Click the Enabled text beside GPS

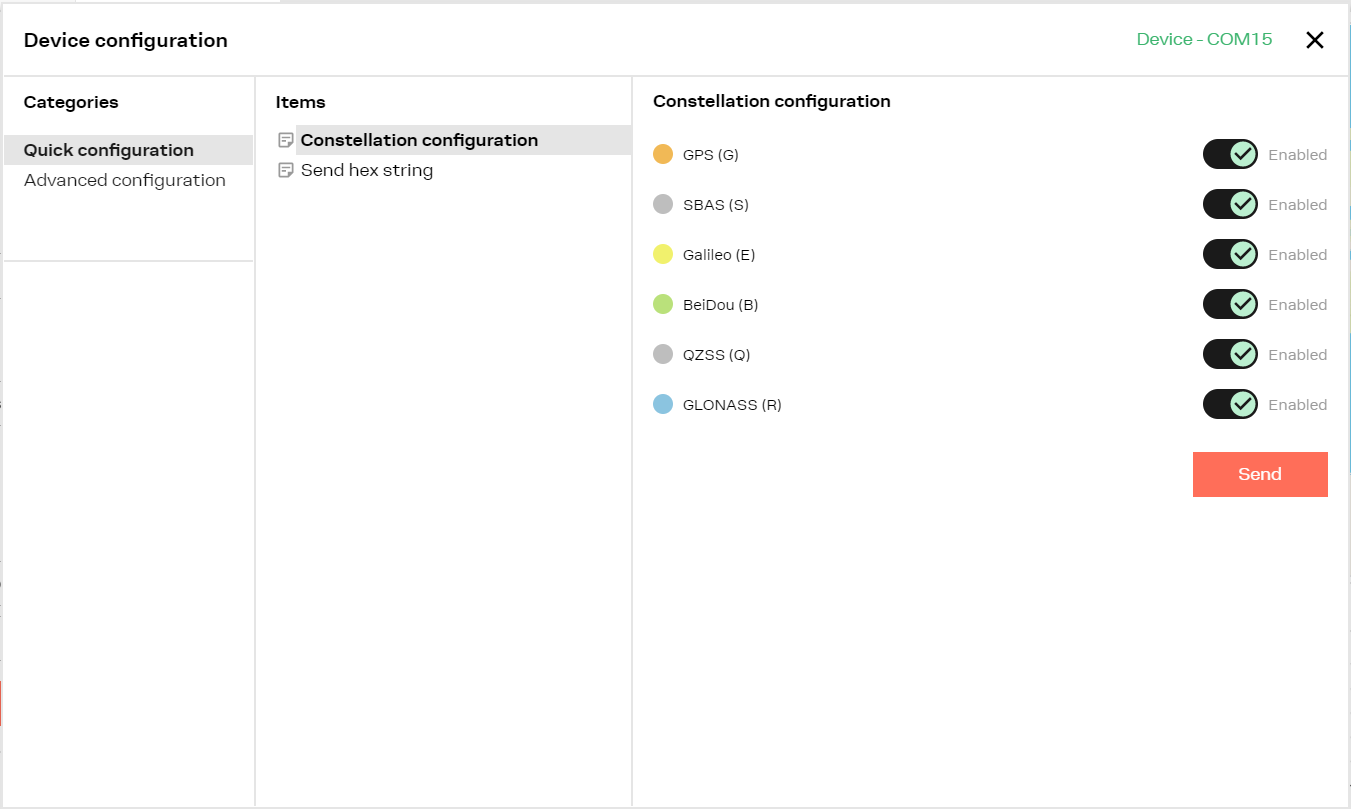coord(1298,155)
